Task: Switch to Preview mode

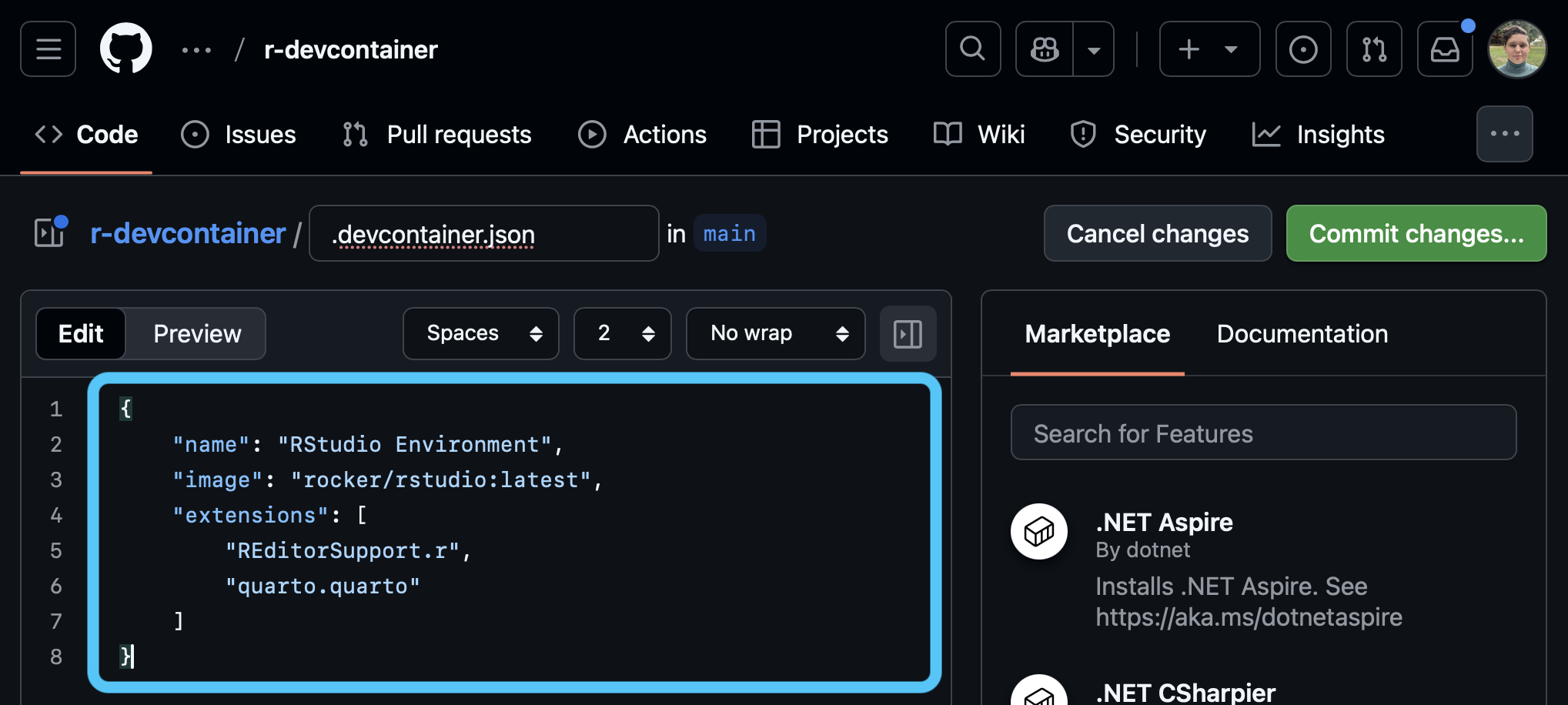Action: 197,333
